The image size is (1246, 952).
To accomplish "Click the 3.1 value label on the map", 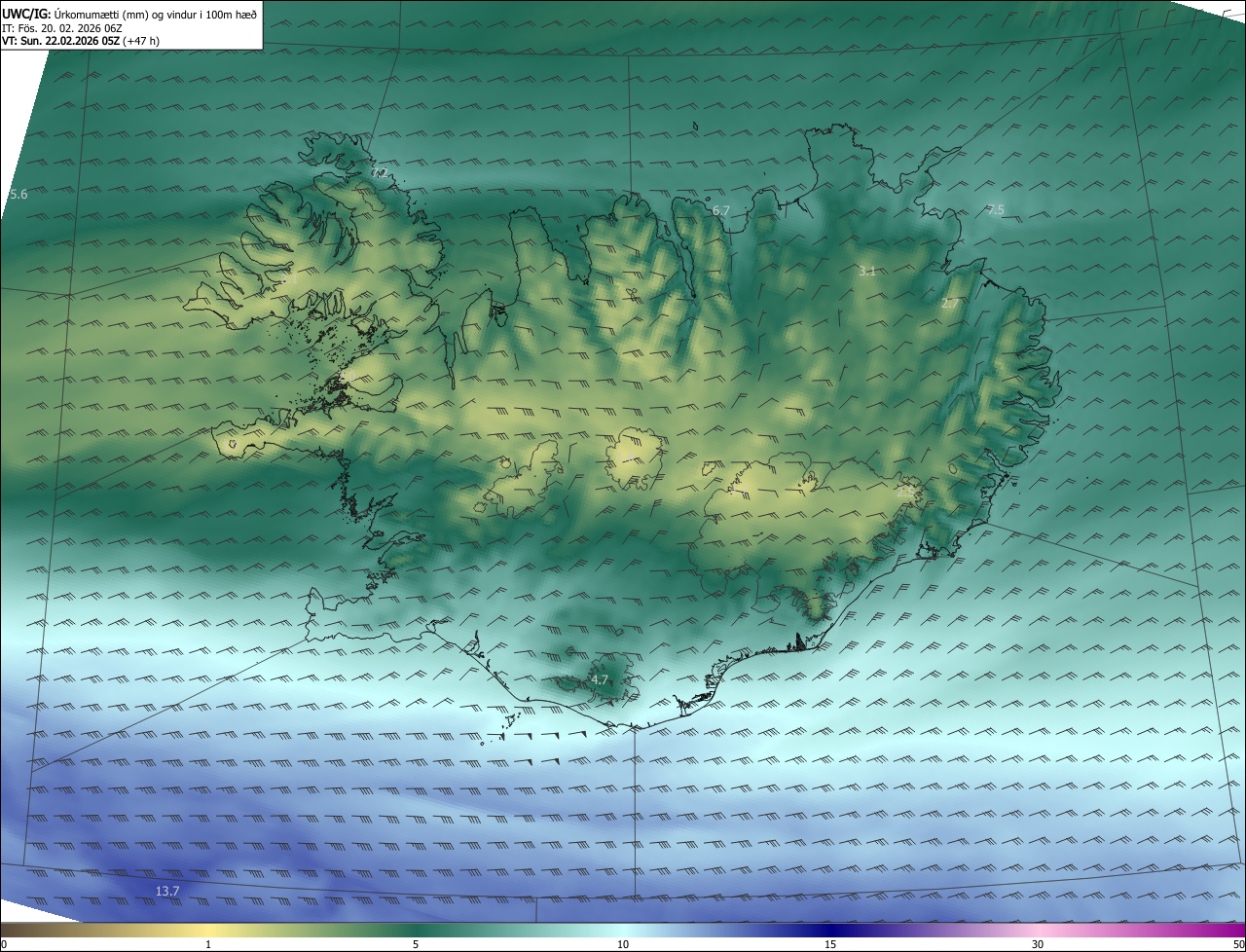I will 867,272.
